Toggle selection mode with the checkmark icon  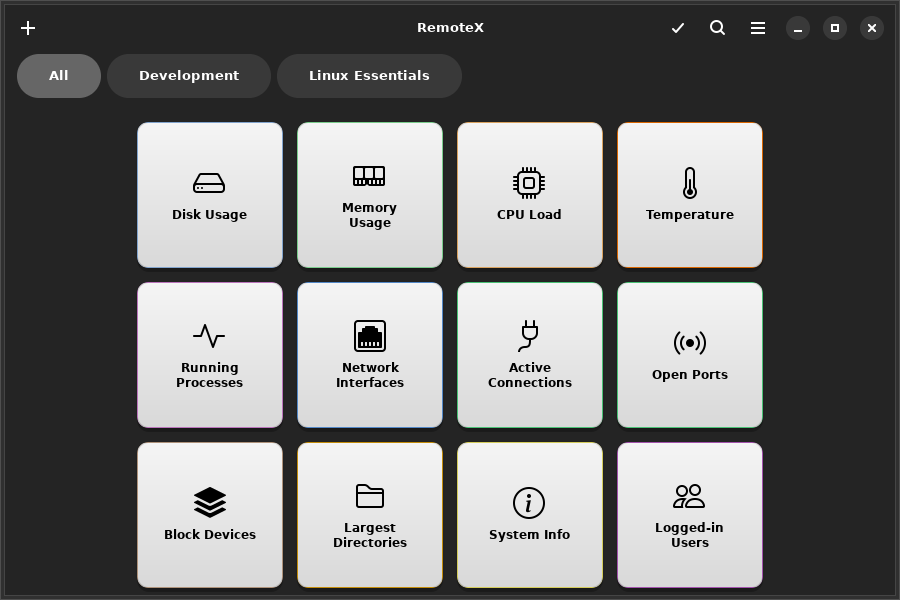[x=678, y=28]
